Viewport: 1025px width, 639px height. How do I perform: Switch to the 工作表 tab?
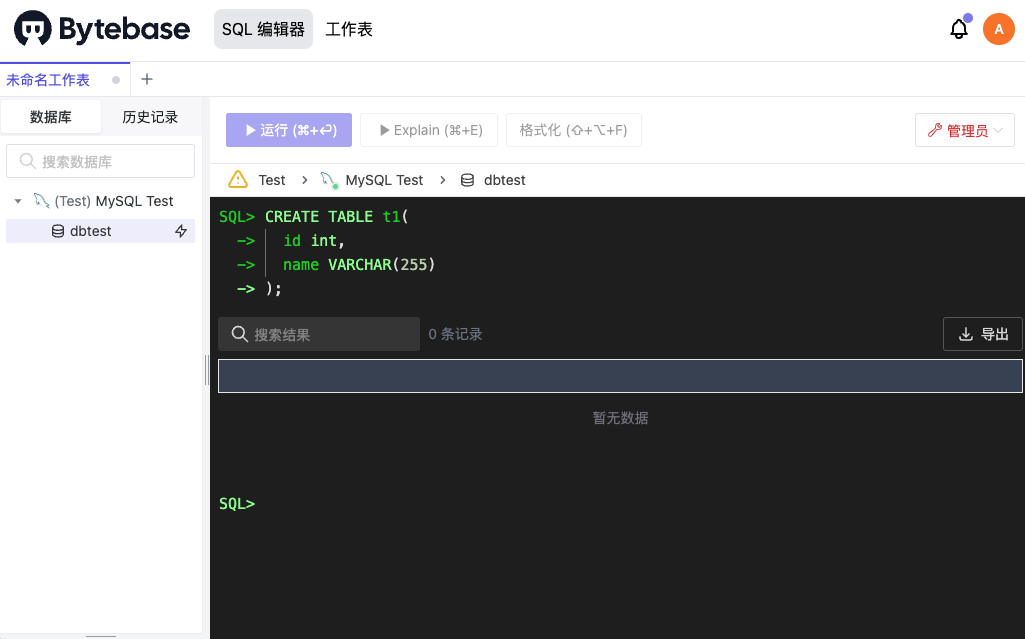(x=348, y=29)
